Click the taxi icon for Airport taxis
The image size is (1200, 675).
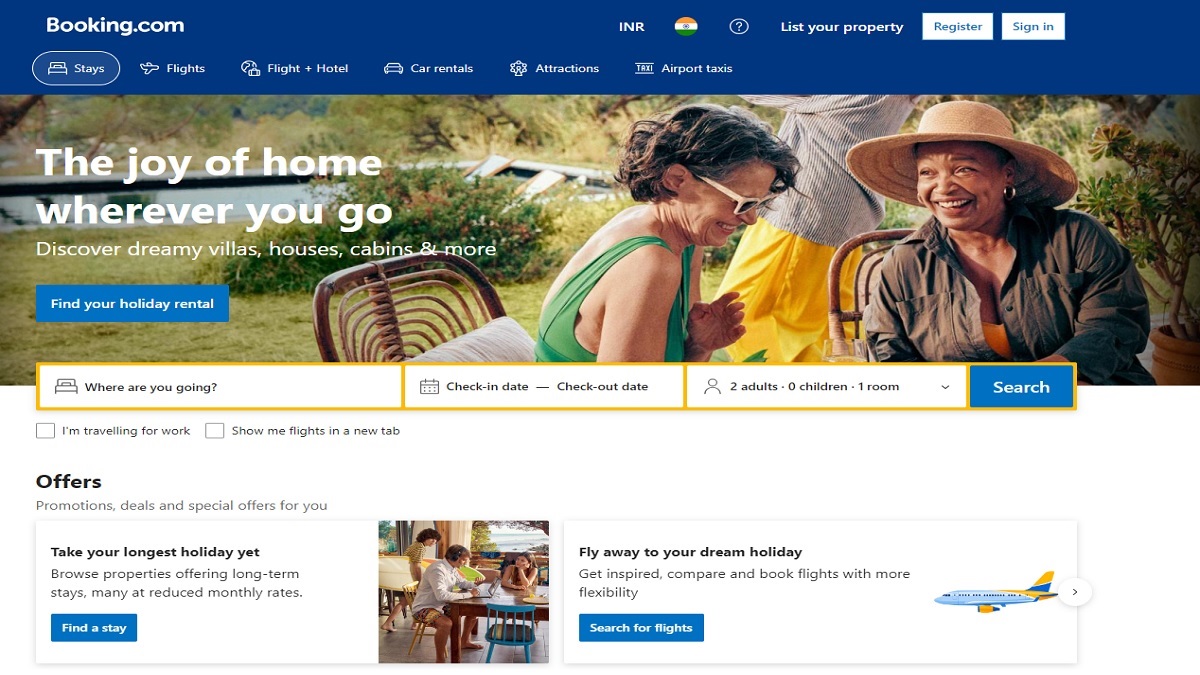coord(644,69)
